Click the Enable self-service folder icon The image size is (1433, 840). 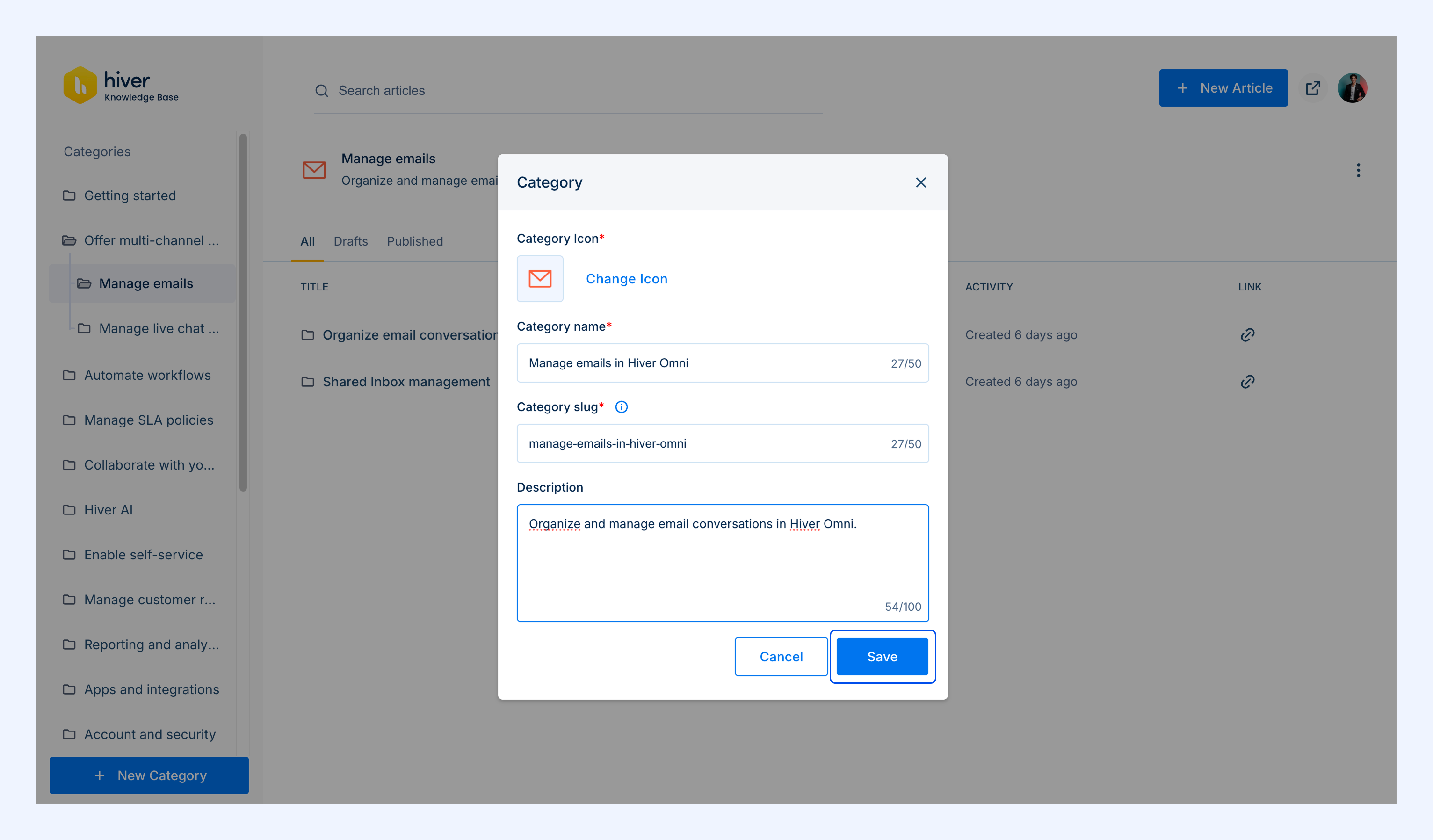click(69, 555)
